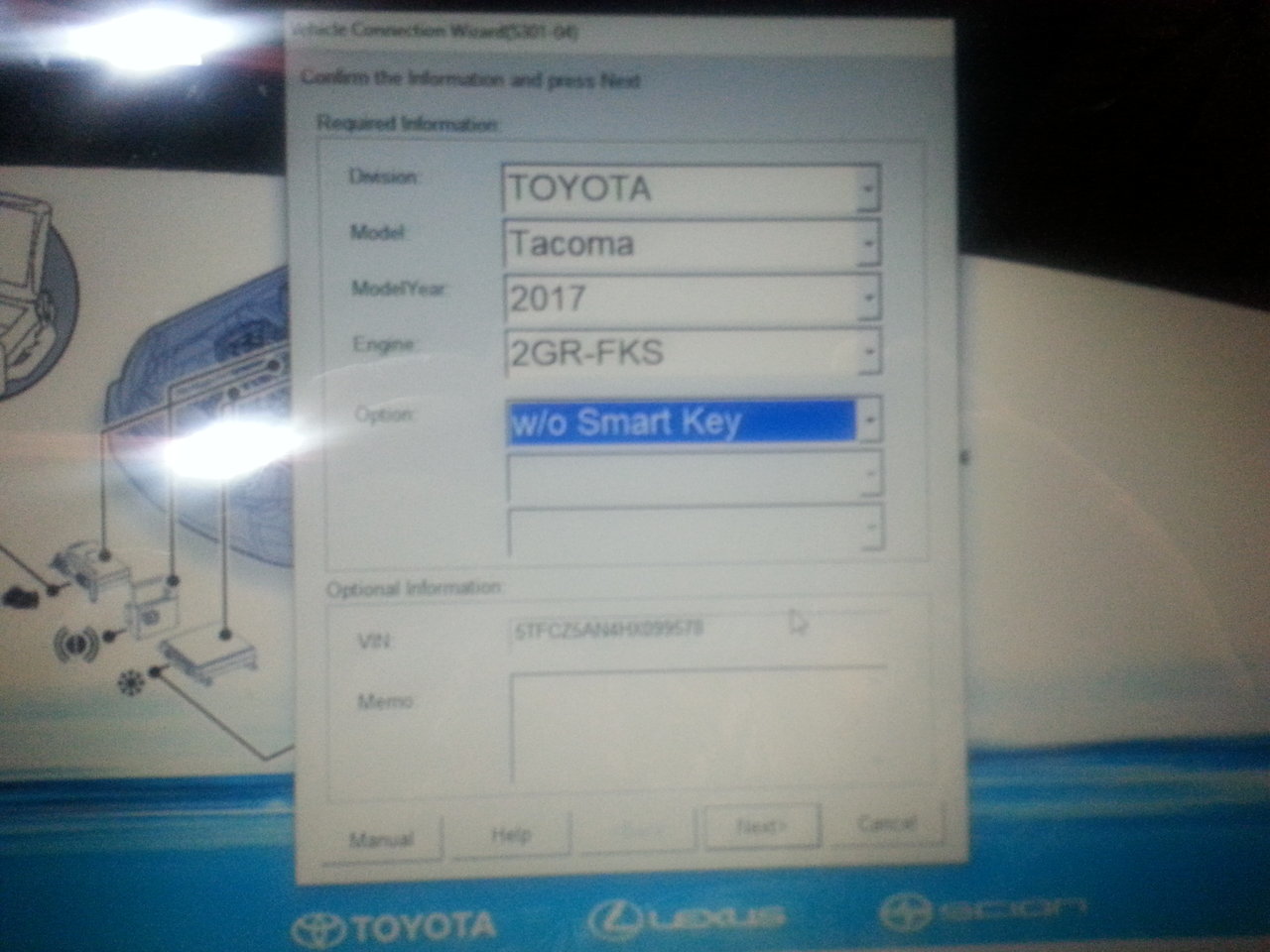Viewport: 1270px width, 952px height.
Task: Click the Manual button
Action: click(x=382, y=839)
